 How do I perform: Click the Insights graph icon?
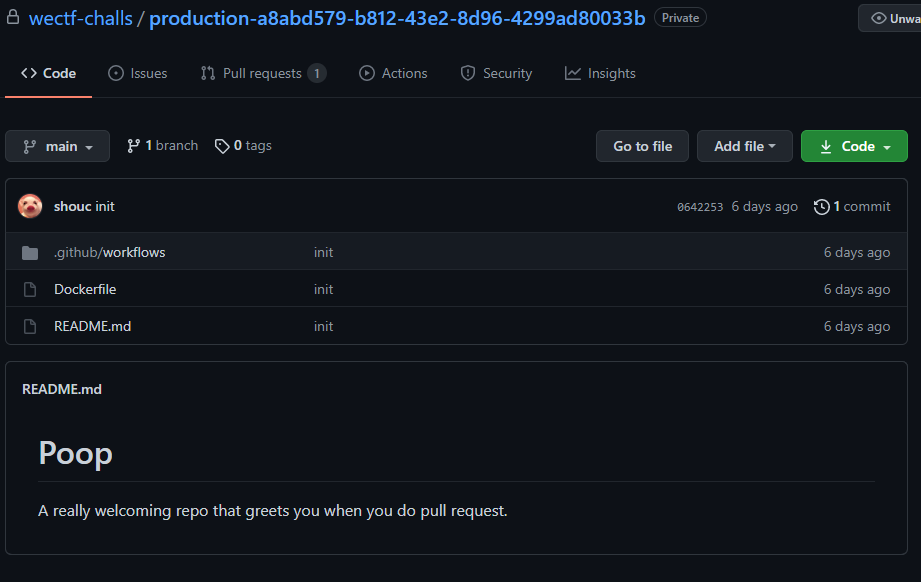pyautogui.click(x=573, y=73)
